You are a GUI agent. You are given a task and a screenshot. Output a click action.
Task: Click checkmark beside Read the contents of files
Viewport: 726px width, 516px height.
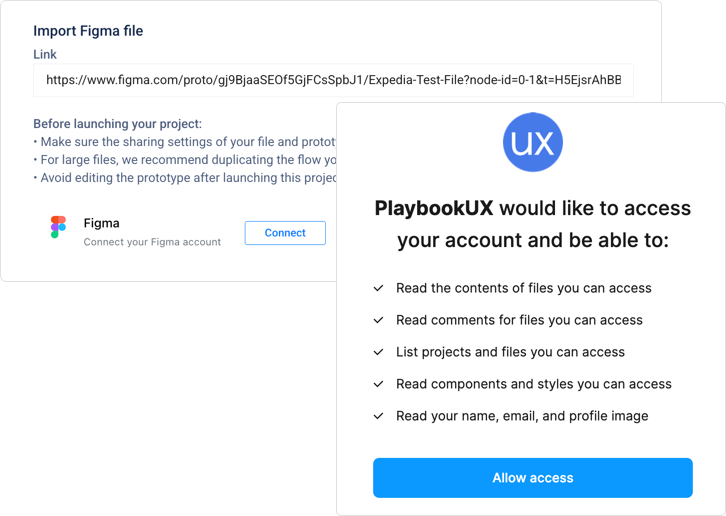point(379,288)
